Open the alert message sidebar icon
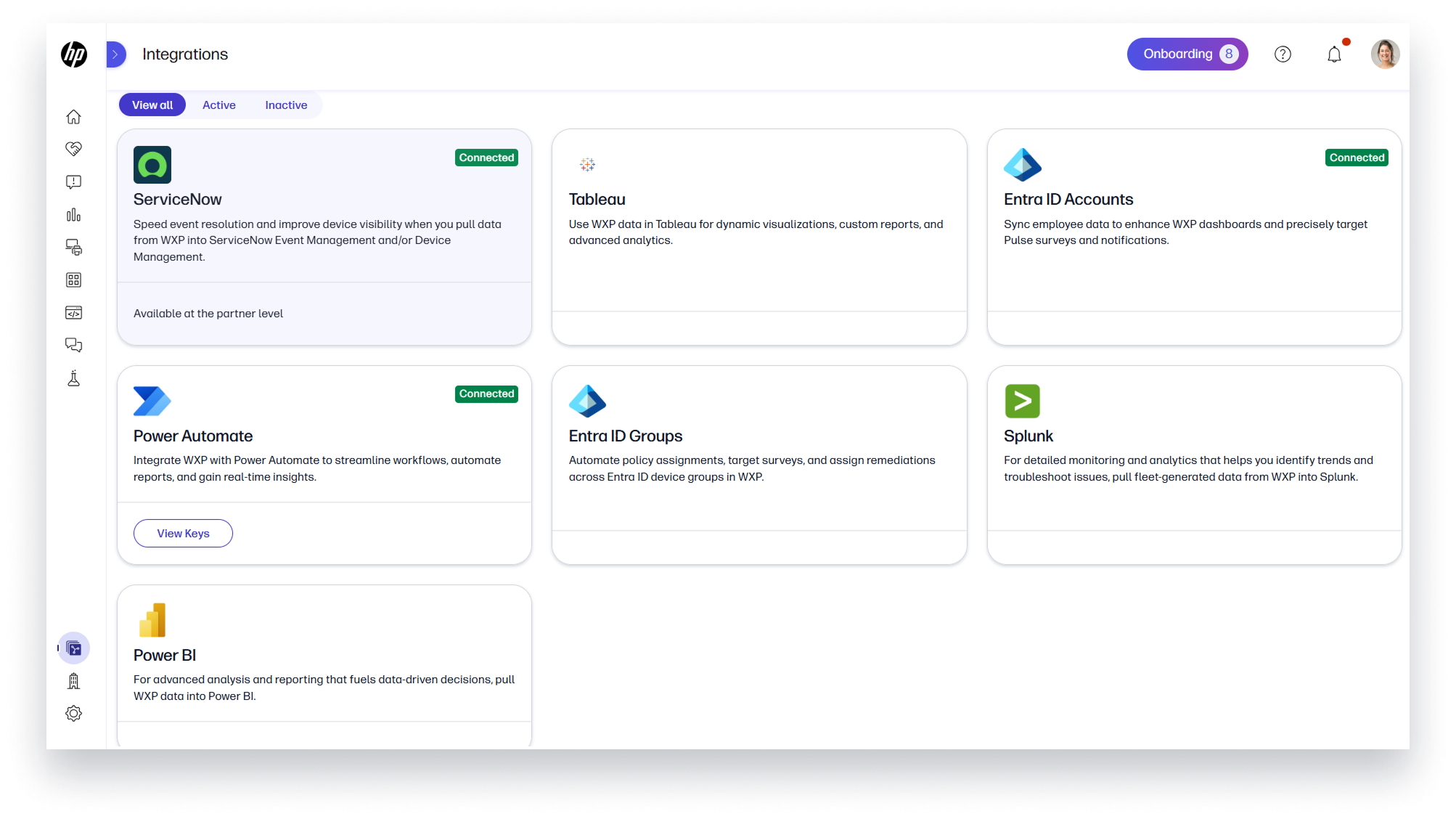The image size is (1456, 819). (x=73, y=182)
